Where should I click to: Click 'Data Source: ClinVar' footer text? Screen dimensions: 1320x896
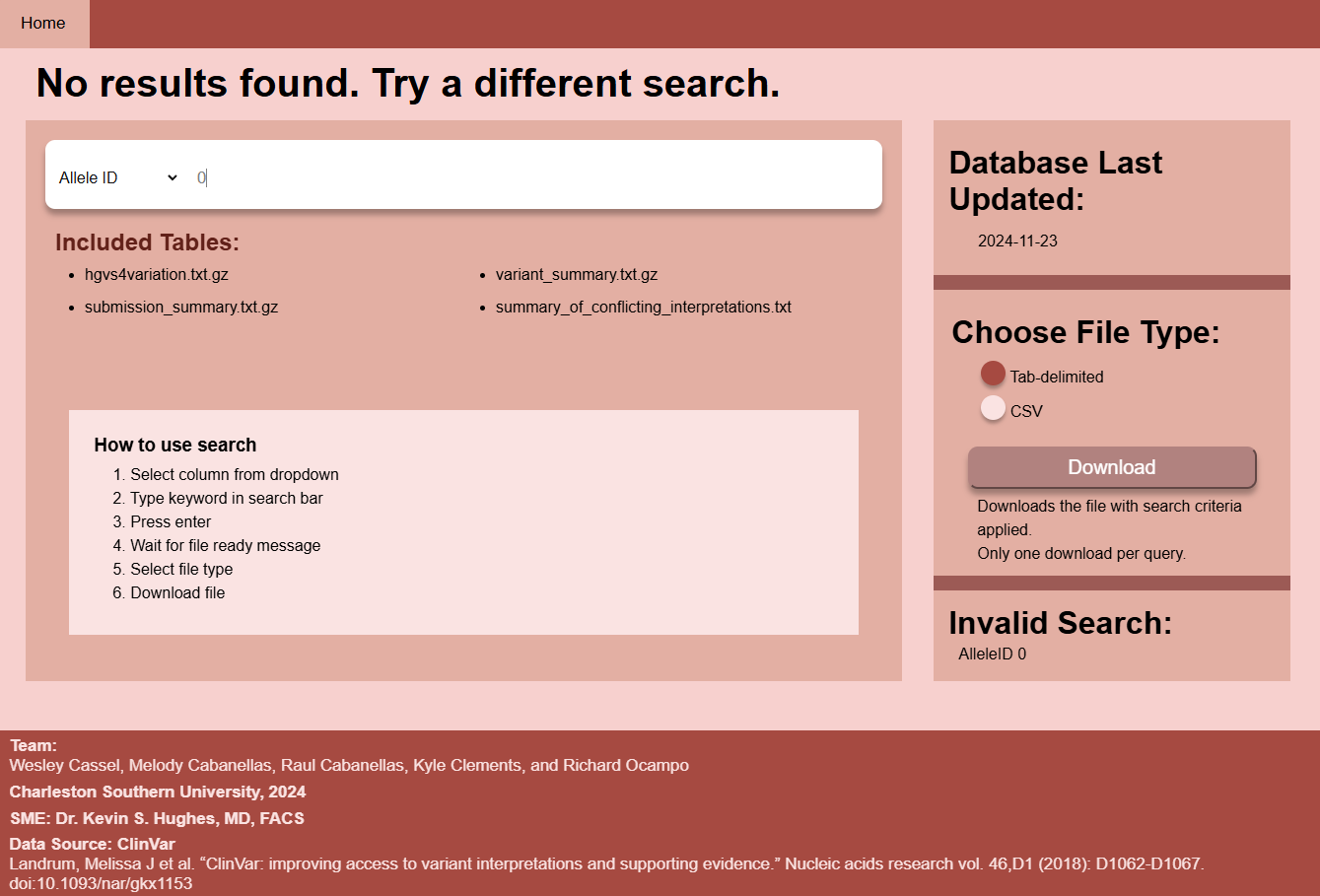(93, 844)
